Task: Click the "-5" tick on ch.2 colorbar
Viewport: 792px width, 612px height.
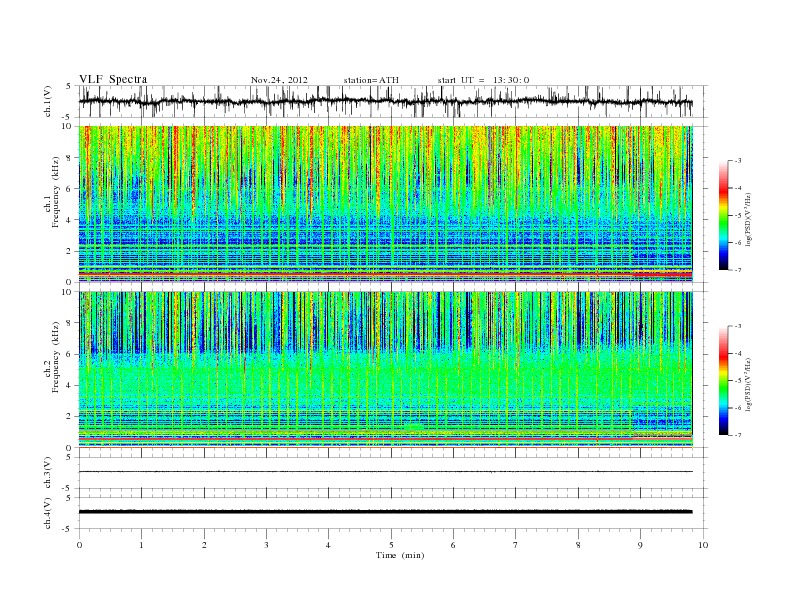Action: tap(738, 381)
